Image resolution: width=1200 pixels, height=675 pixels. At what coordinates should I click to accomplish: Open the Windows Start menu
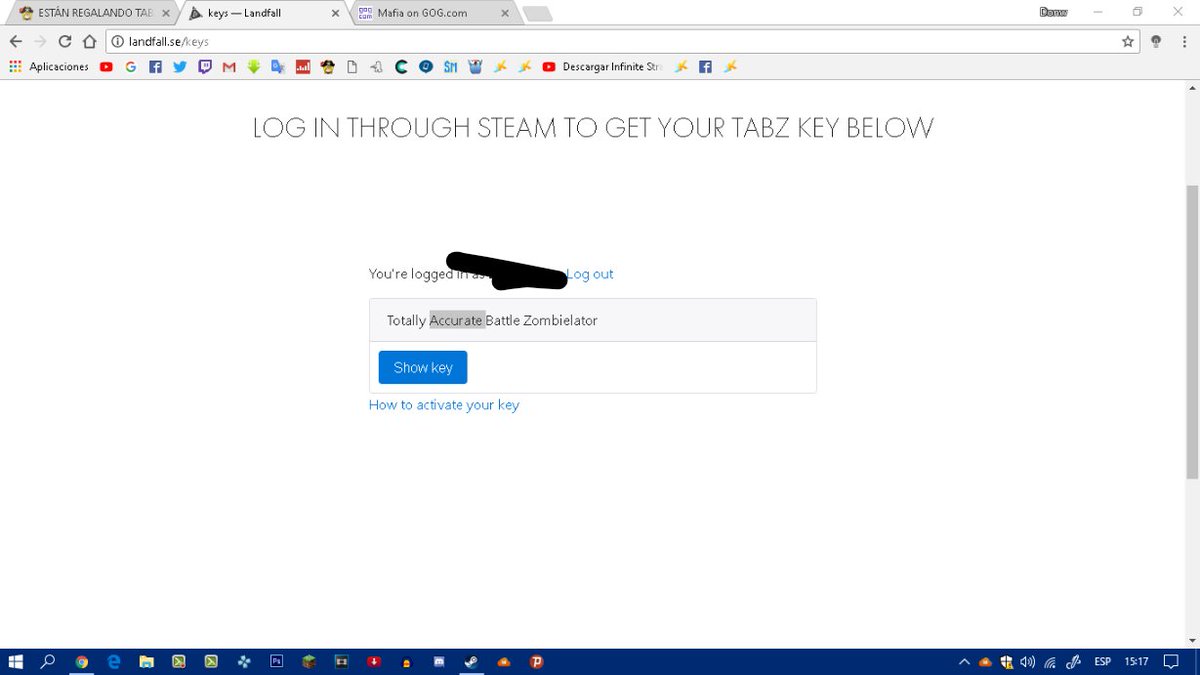pos(16,661)
